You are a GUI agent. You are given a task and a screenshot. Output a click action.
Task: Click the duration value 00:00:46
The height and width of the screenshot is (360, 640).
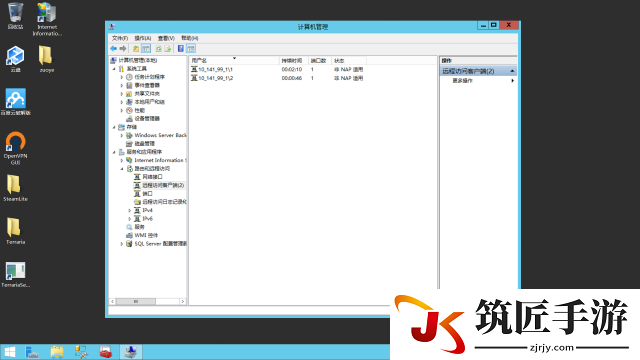[292, 78]
